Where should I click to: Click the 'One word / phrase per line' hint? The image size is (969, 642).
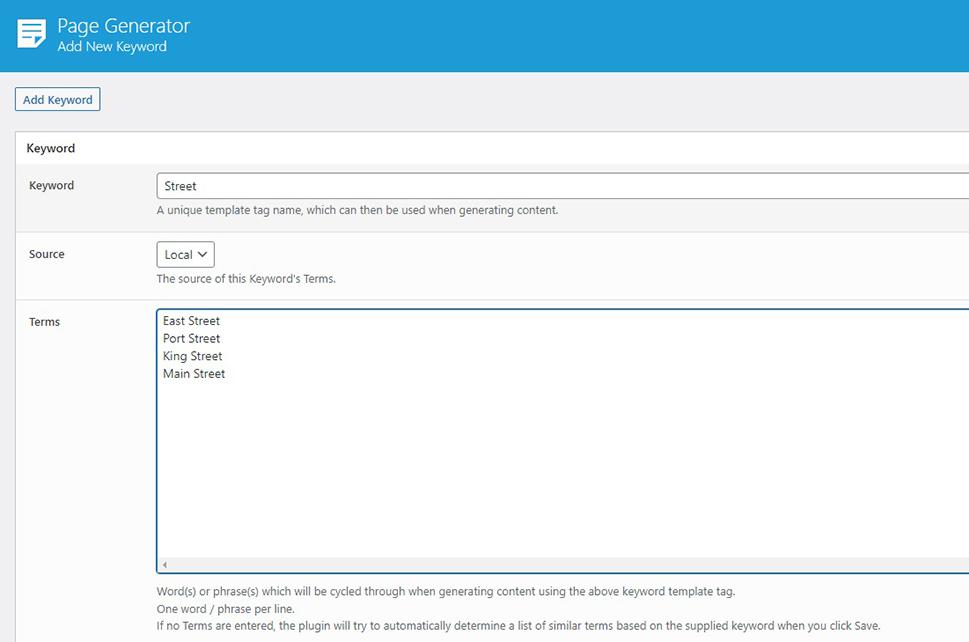coord(226,609)
